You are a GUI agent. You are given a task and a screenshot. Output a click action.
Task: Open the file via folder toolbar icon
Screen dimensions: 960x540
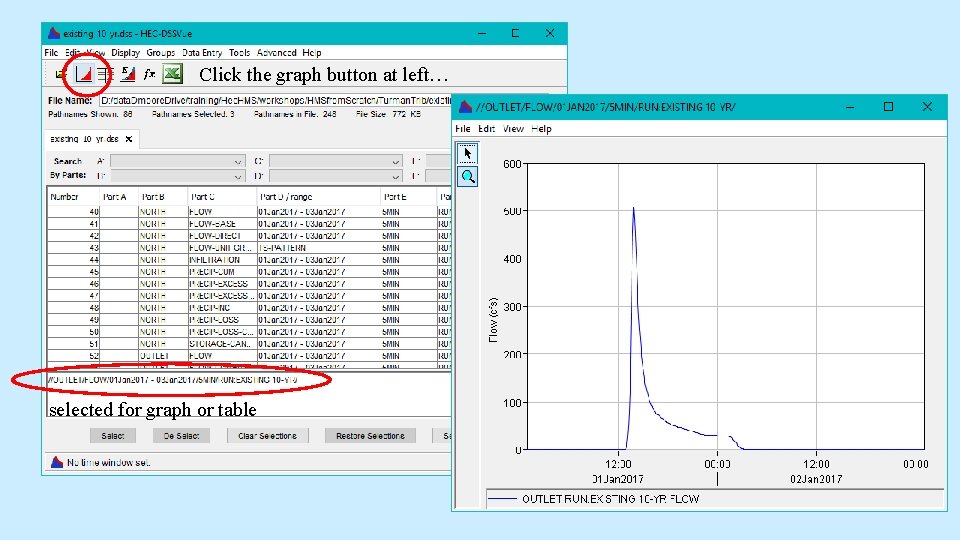click(x=61, y=74)
